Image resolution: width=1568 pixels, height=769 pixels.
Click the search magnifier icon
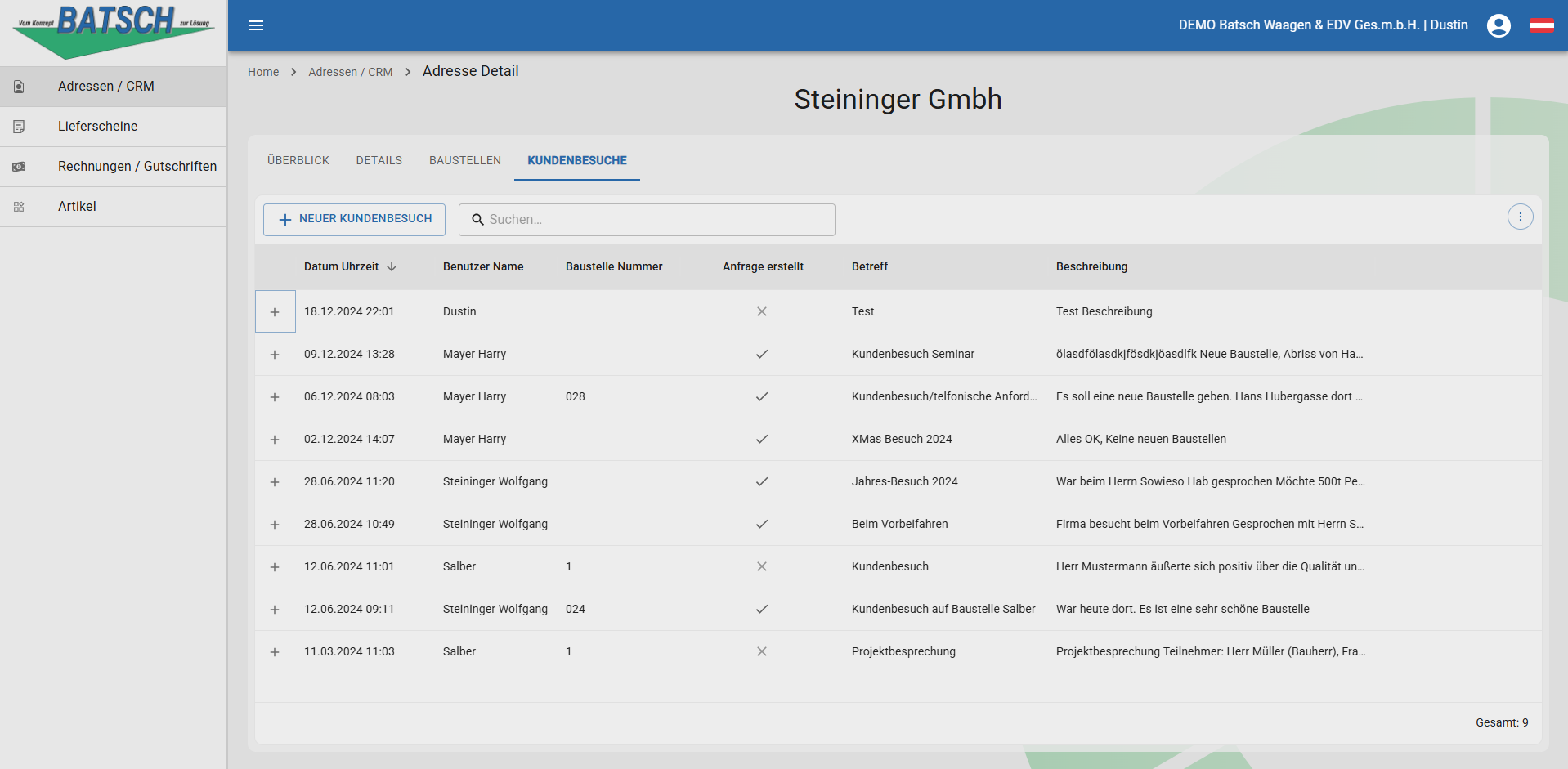(x=478, y=220)
